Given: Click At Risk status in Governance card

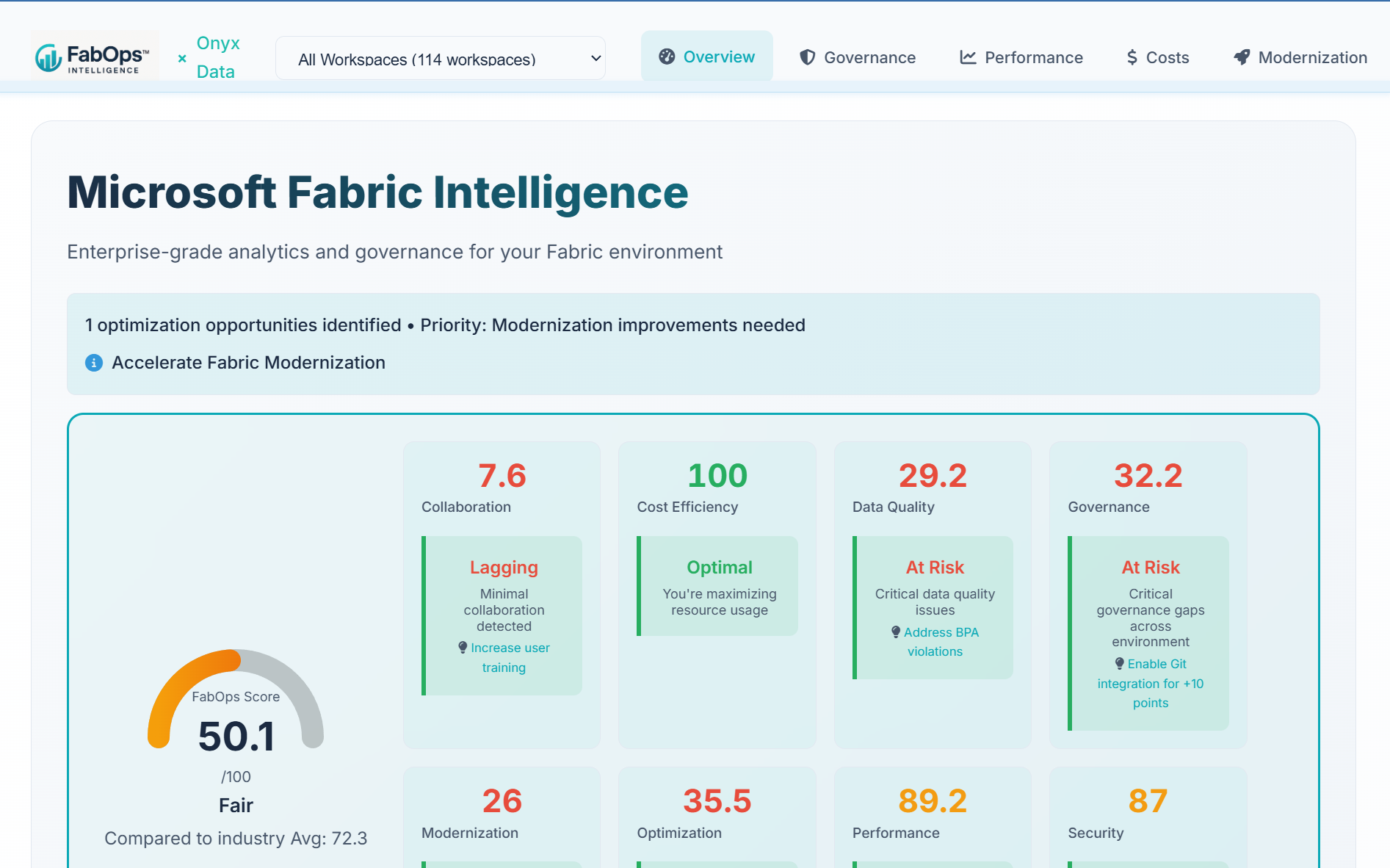Looking at the screenshot, I should 1151,568.
